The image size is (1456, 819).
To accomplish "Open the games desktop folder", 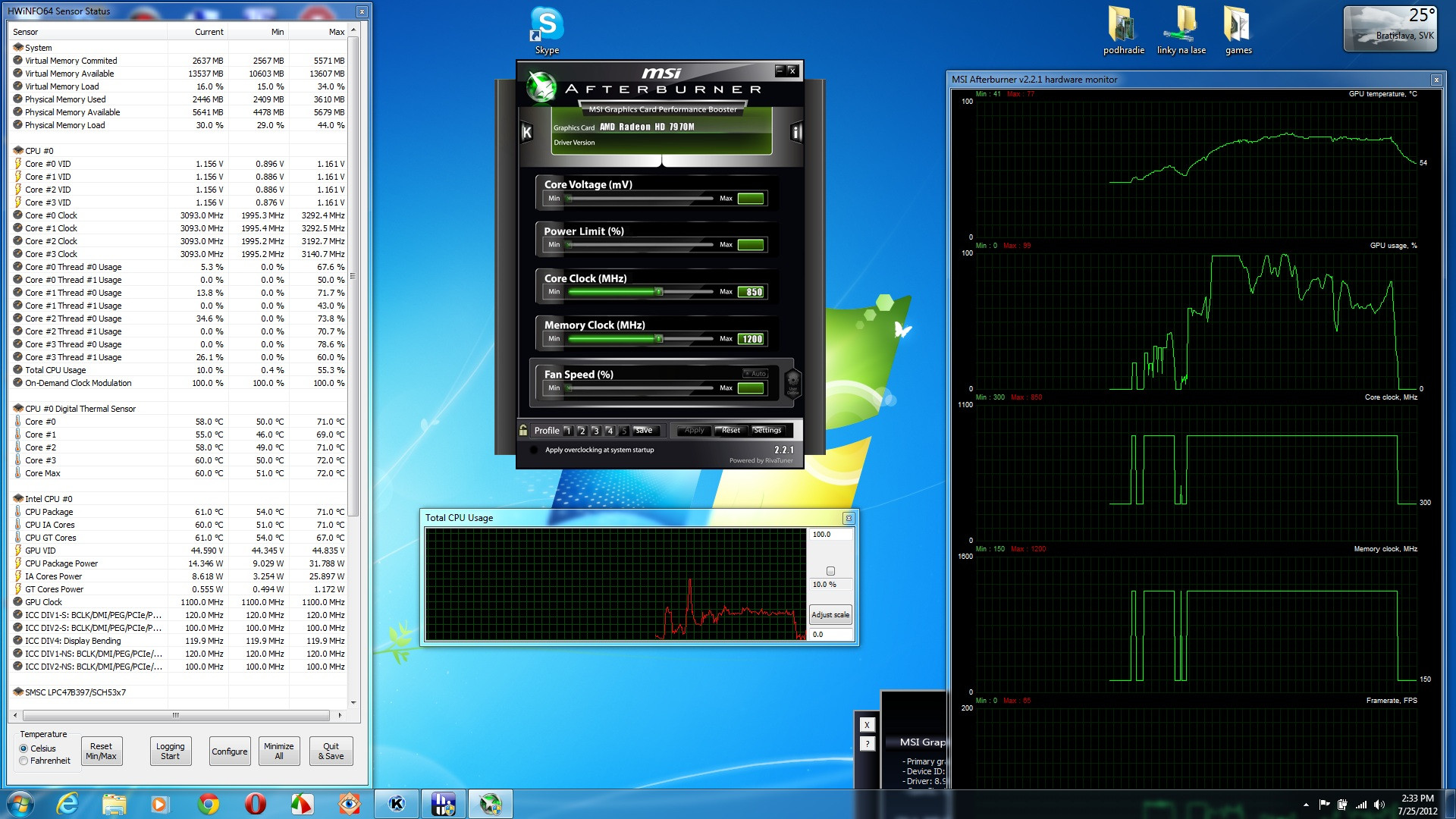I will (1238, 30).
